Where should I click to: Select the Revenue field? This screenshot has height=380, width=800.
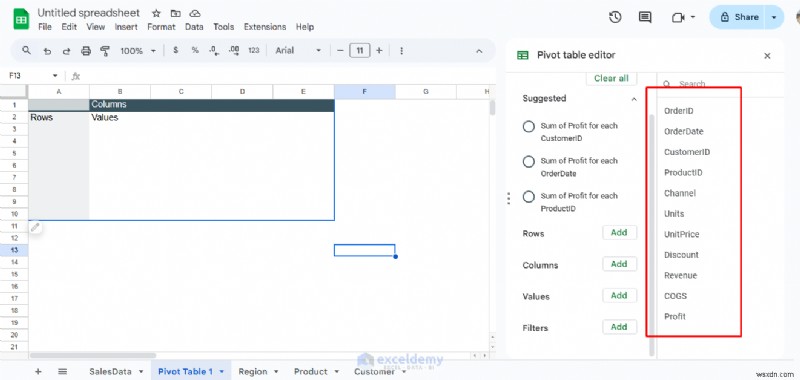(680, 275)
